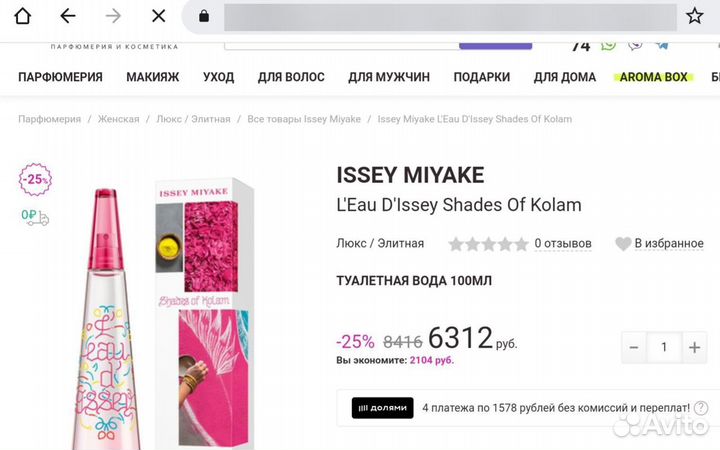Open the AROMA BOX menu item
Screen dimensions: 720x450
(x=653, y=77)
